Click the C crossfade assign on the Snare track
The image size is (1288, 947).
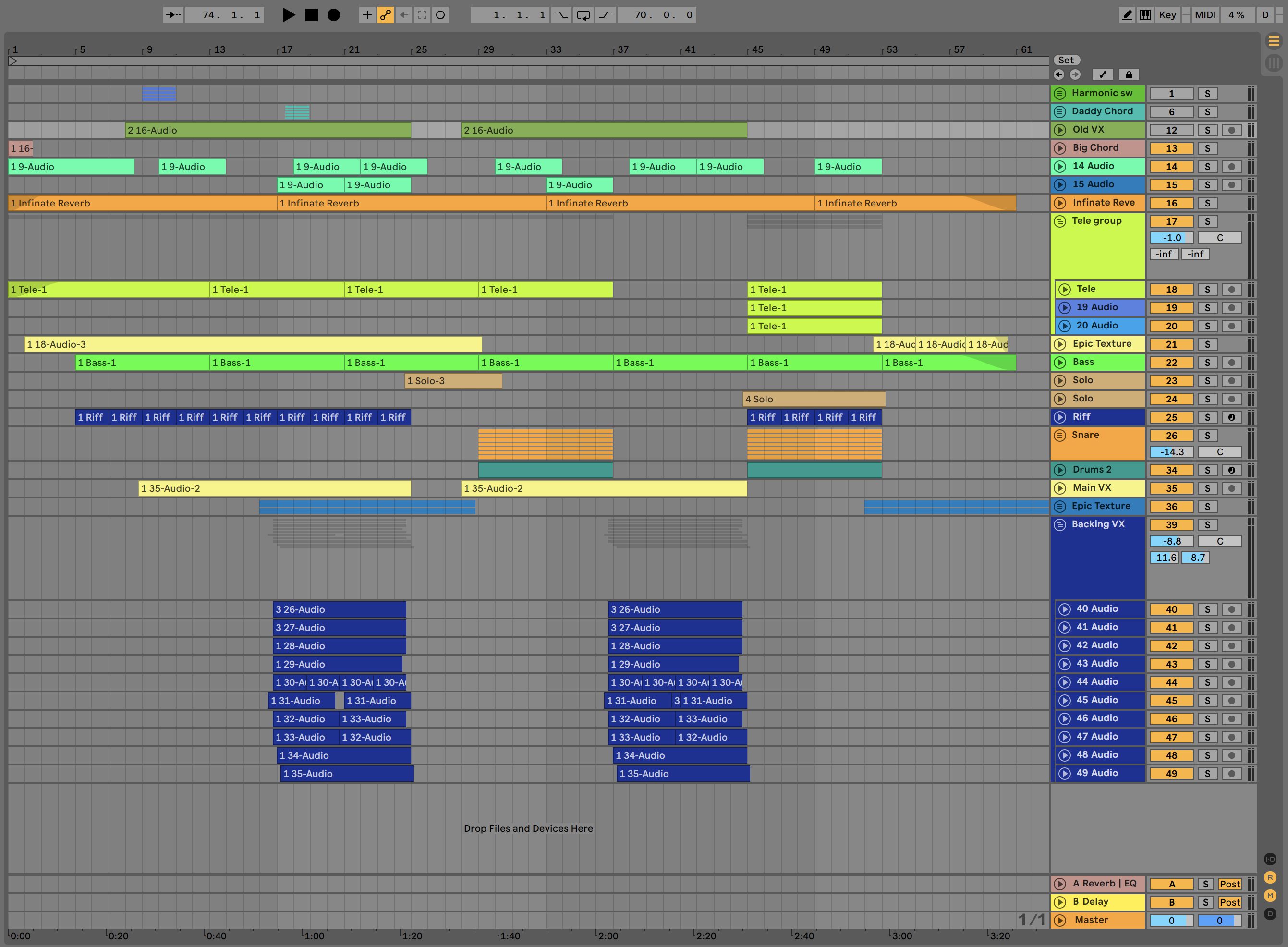pos(1220,452)
